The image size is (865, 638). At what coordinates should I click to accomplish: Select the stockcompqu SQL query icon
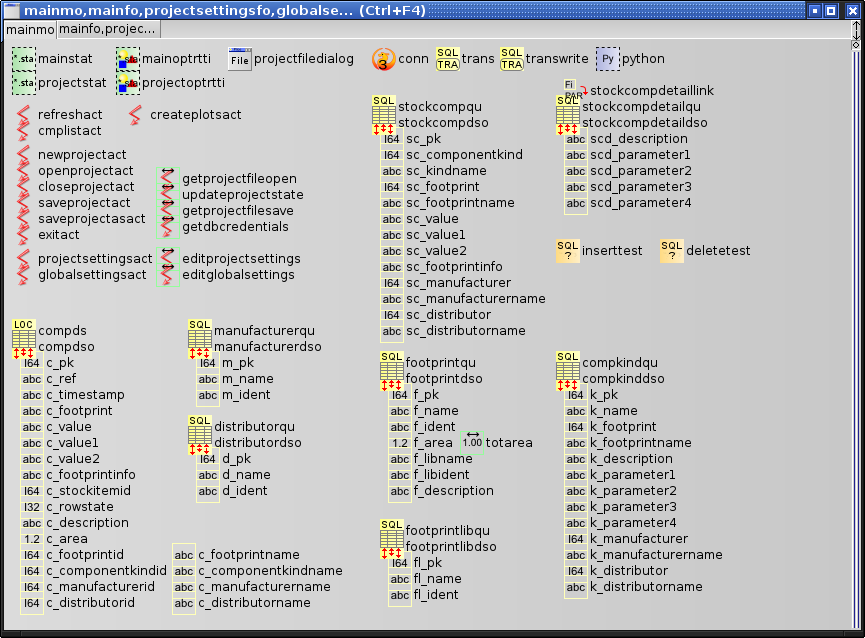pos(384,109)
